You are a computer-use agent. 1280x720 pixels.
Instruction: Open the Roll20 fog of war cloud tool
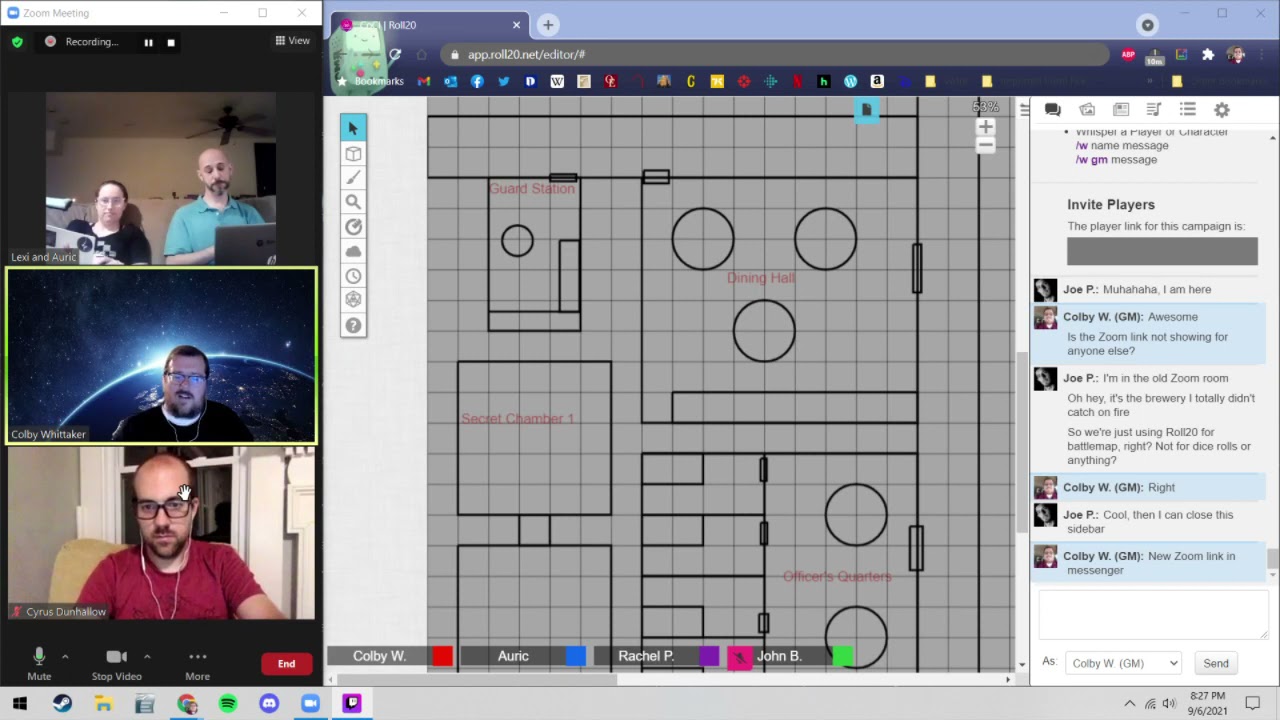click(353, 251)
